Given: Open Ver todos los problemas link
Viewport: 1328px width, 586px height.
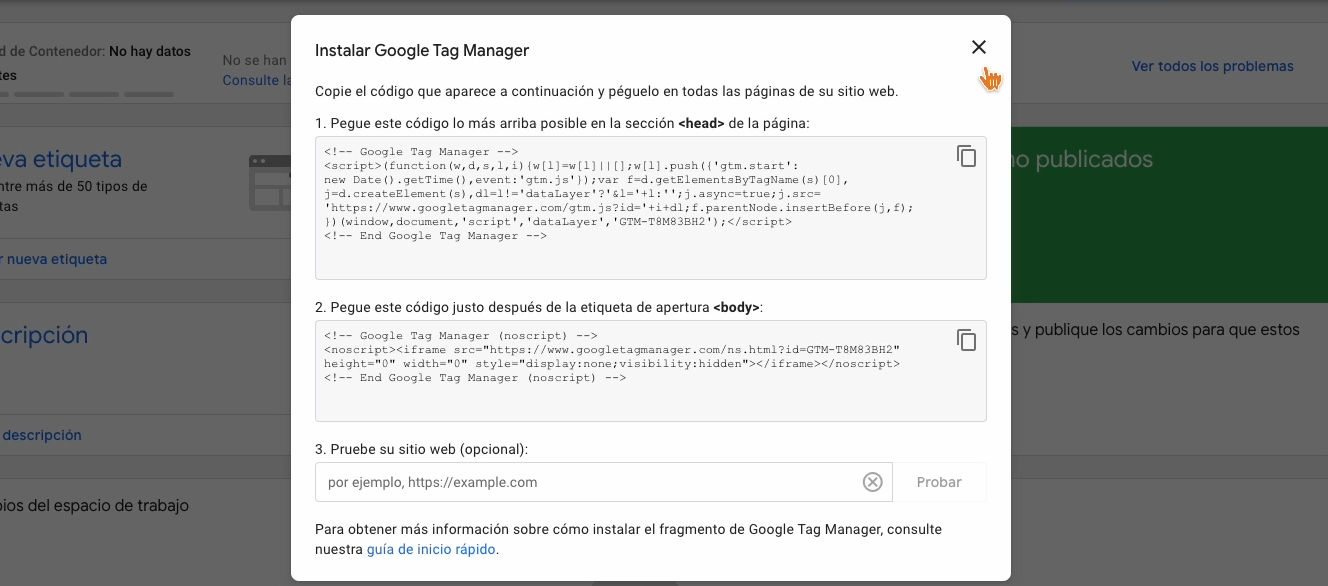Looking at the screenshot, I should click(1212, 66).
